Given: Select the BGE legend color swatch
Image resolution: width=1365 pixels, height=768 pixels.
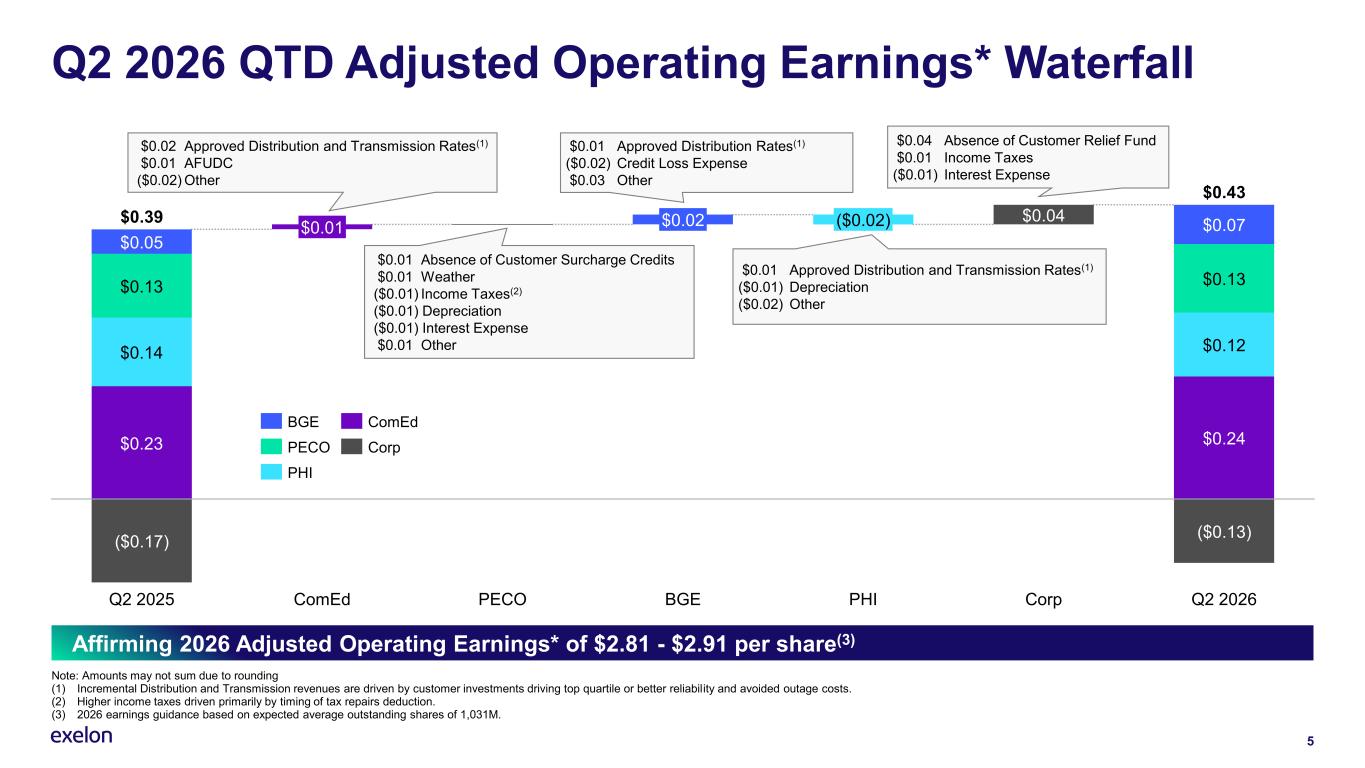Looking at the screenshot, I should click(272, 423).
